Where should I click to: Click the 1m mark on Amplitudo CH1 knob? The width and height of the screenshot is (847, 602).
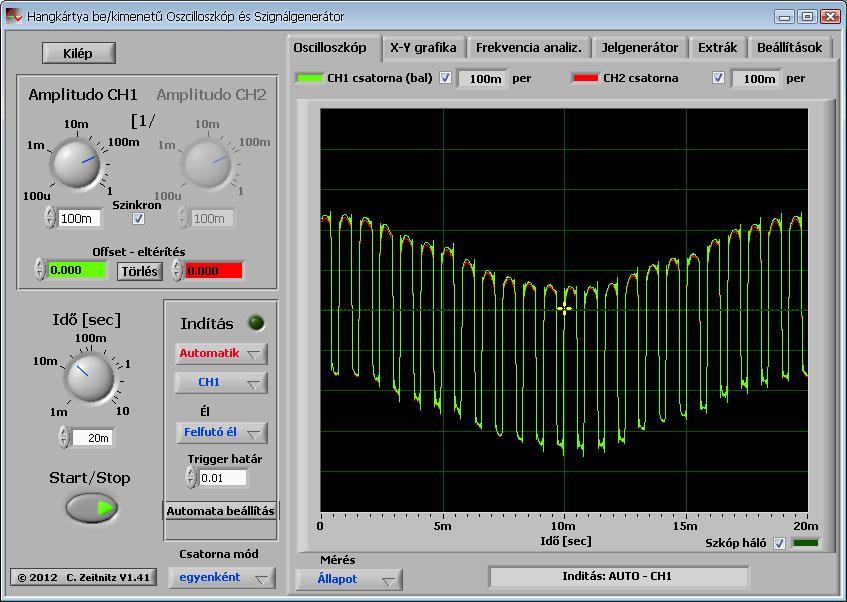[x=36, y=145]
